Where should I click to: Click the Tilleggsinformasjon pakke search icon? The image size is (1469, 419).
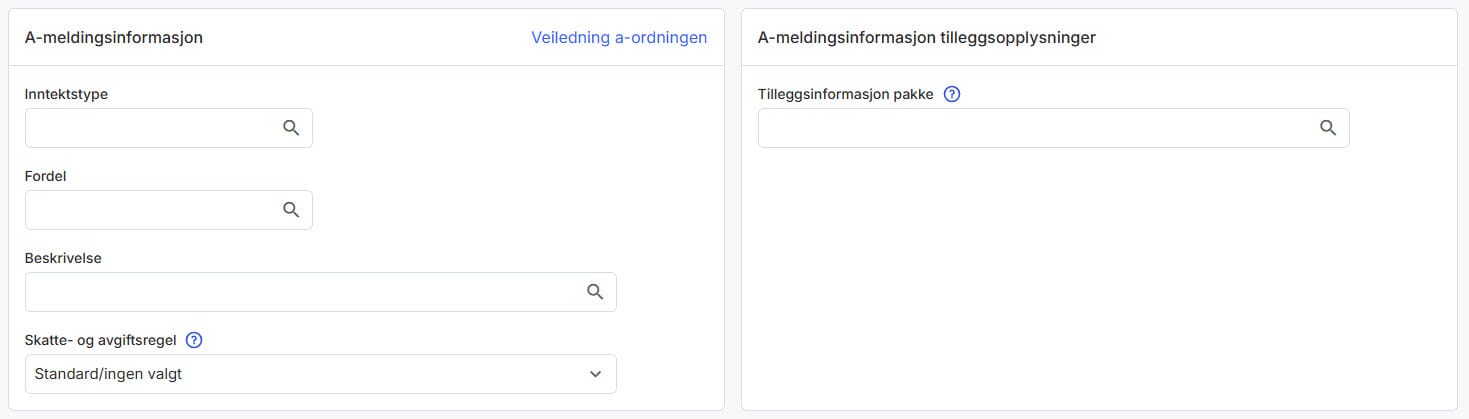point(1328,128)
